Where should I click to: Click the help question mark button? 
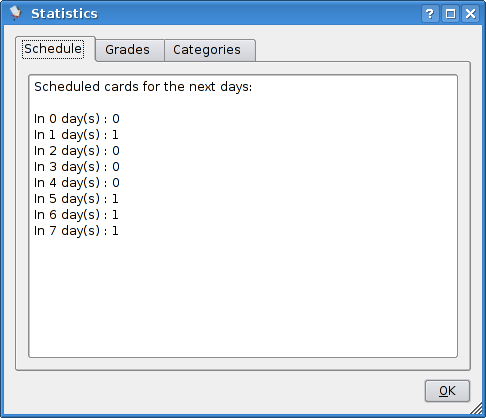point(430,14)
